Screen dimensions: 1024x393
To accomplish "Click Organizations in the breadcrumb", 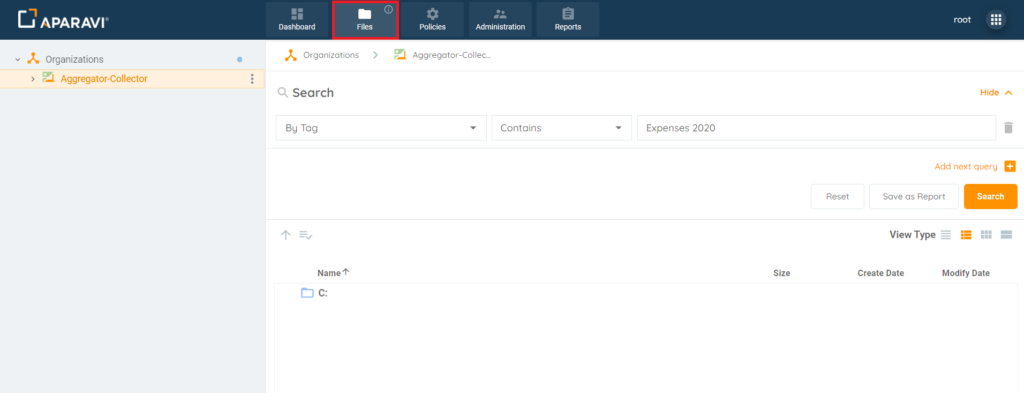I will (x=331, y=55).
